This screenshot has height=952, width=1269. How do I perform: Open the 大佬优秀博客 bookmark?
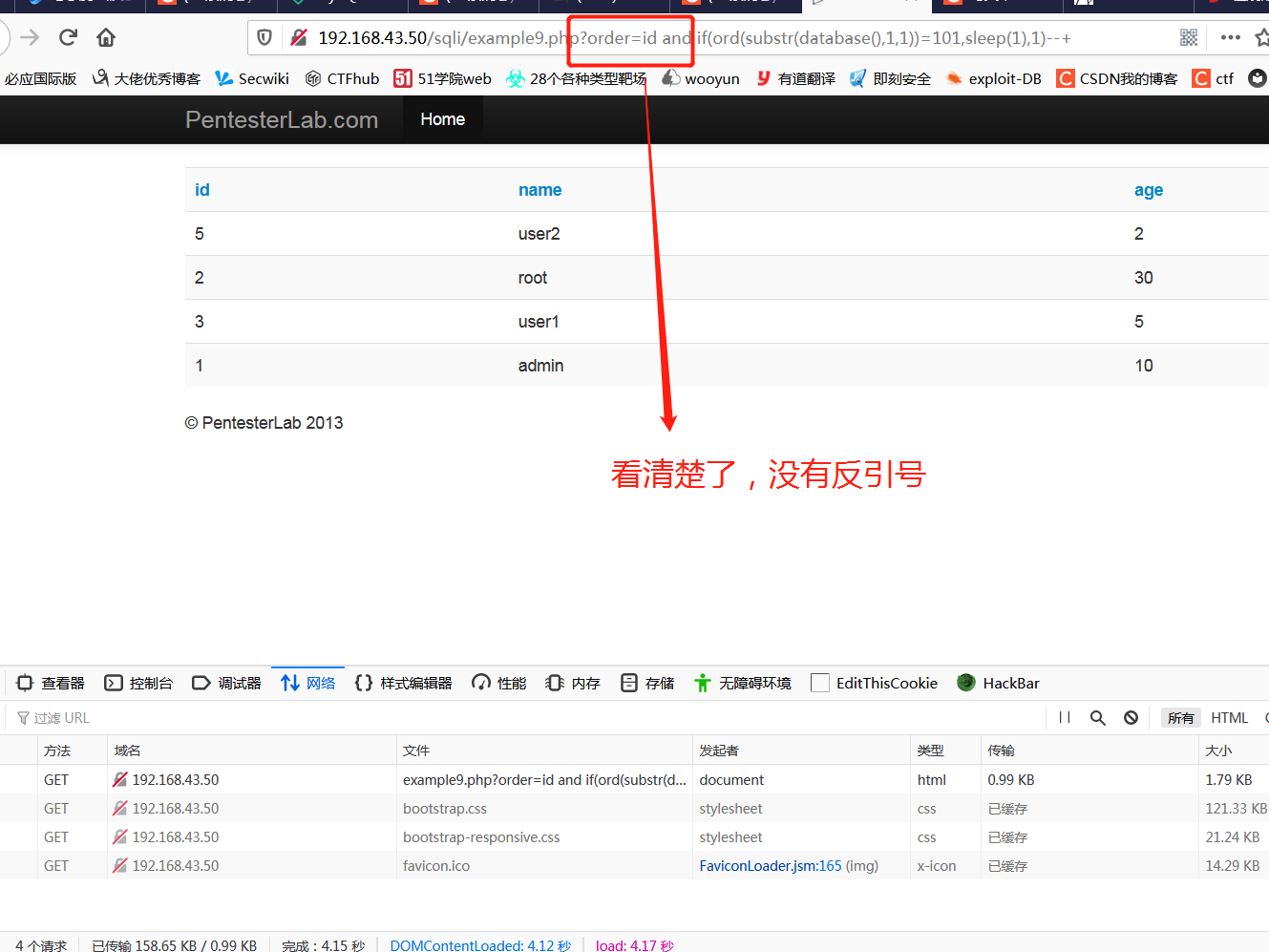(147, 78)
